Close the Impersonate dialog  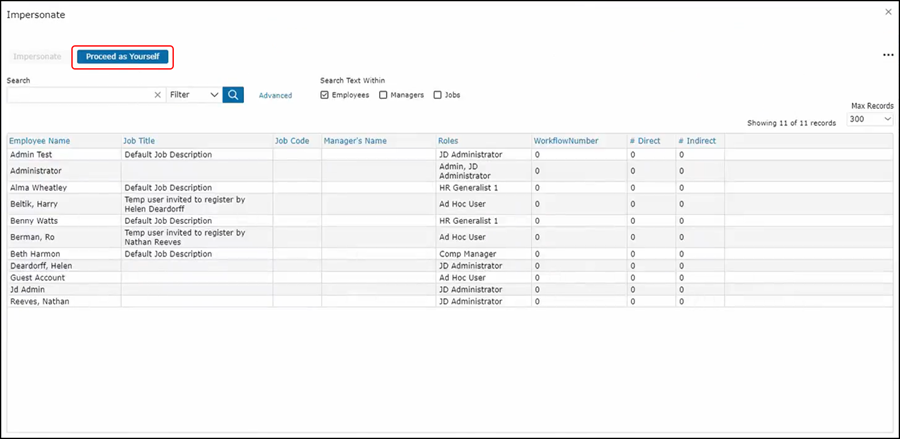coord(888,12)
